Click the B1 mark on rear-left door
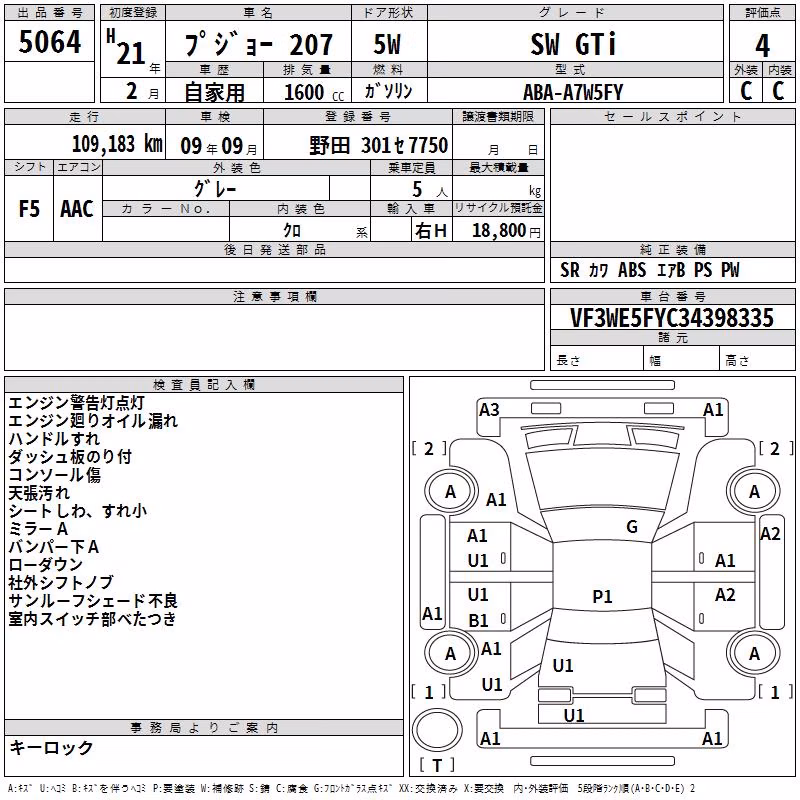800x800 pixels. (478, 620)
